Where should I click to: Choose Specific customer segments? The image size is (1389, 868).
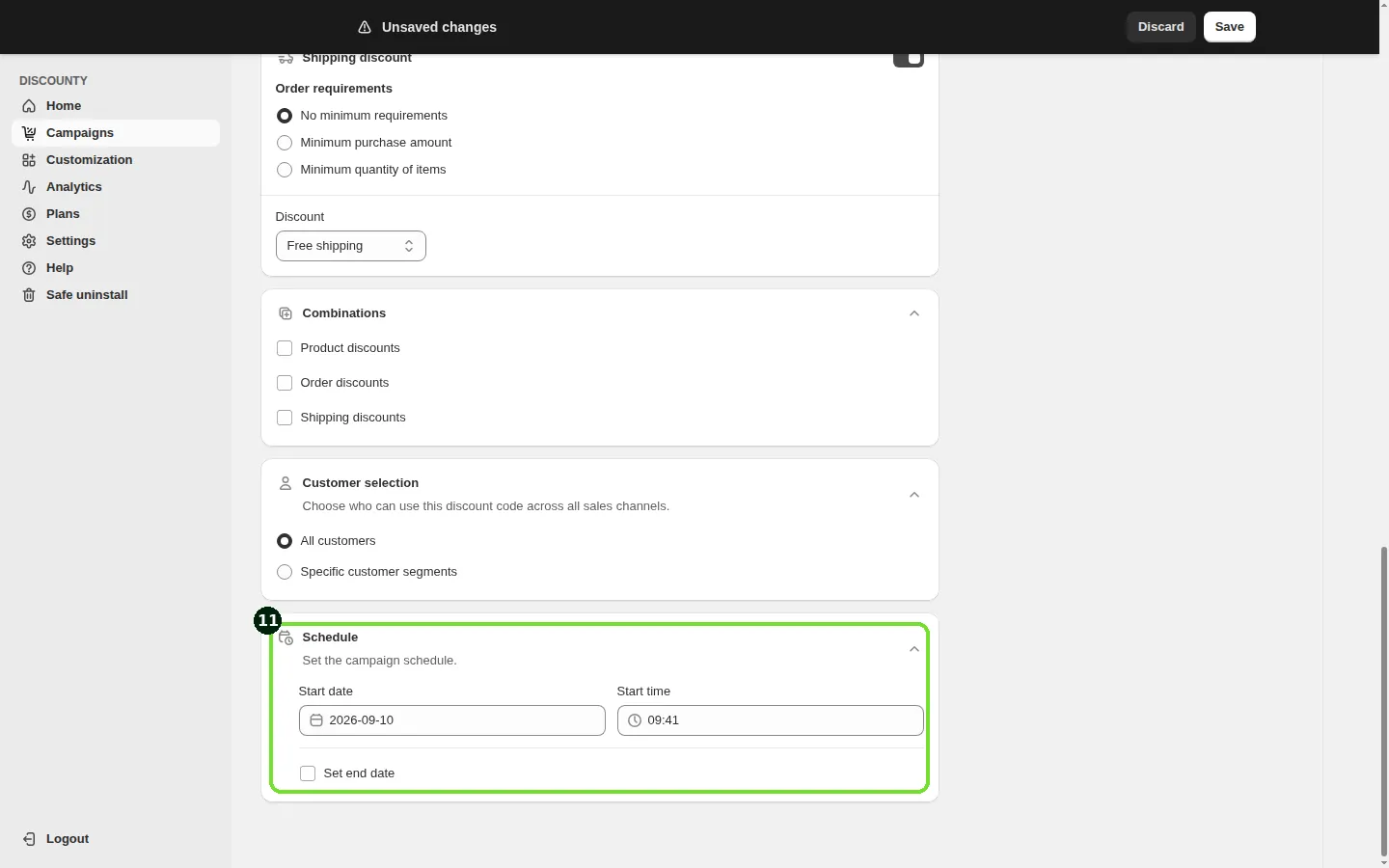coord(285,572)
